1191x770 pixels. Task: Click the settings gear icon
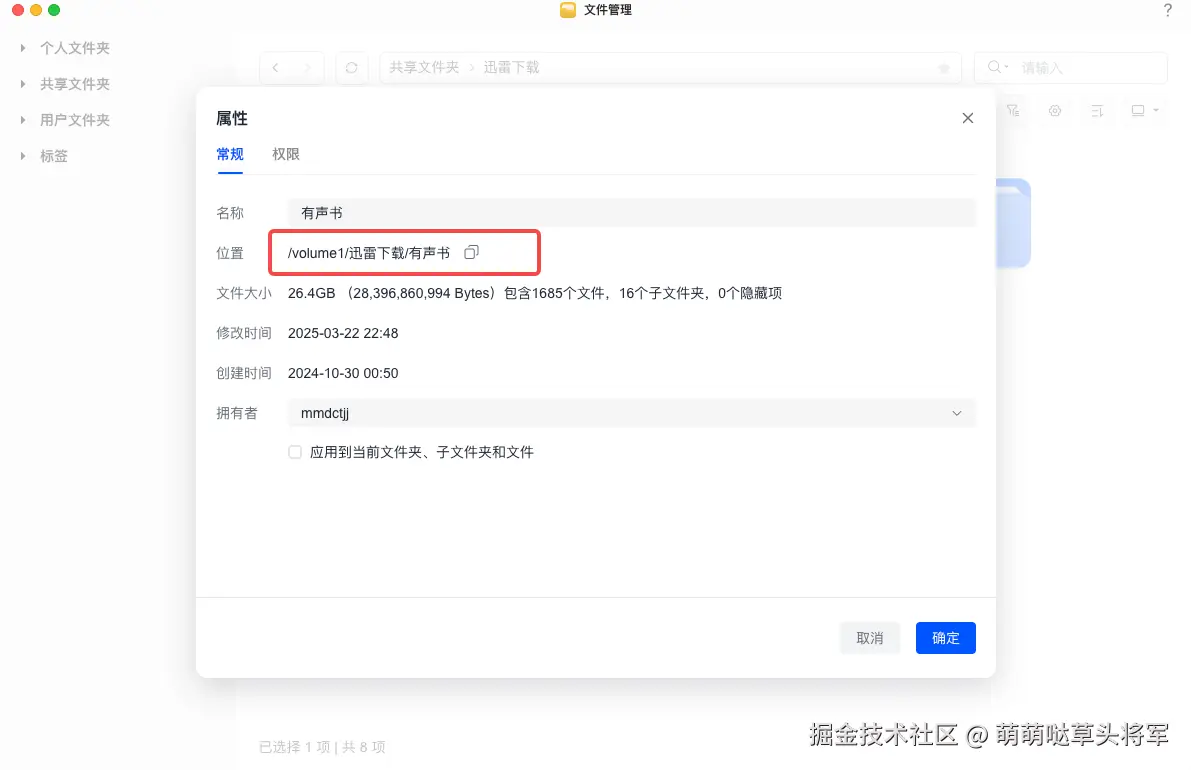pyautogui.click(x=1054, y=110)
